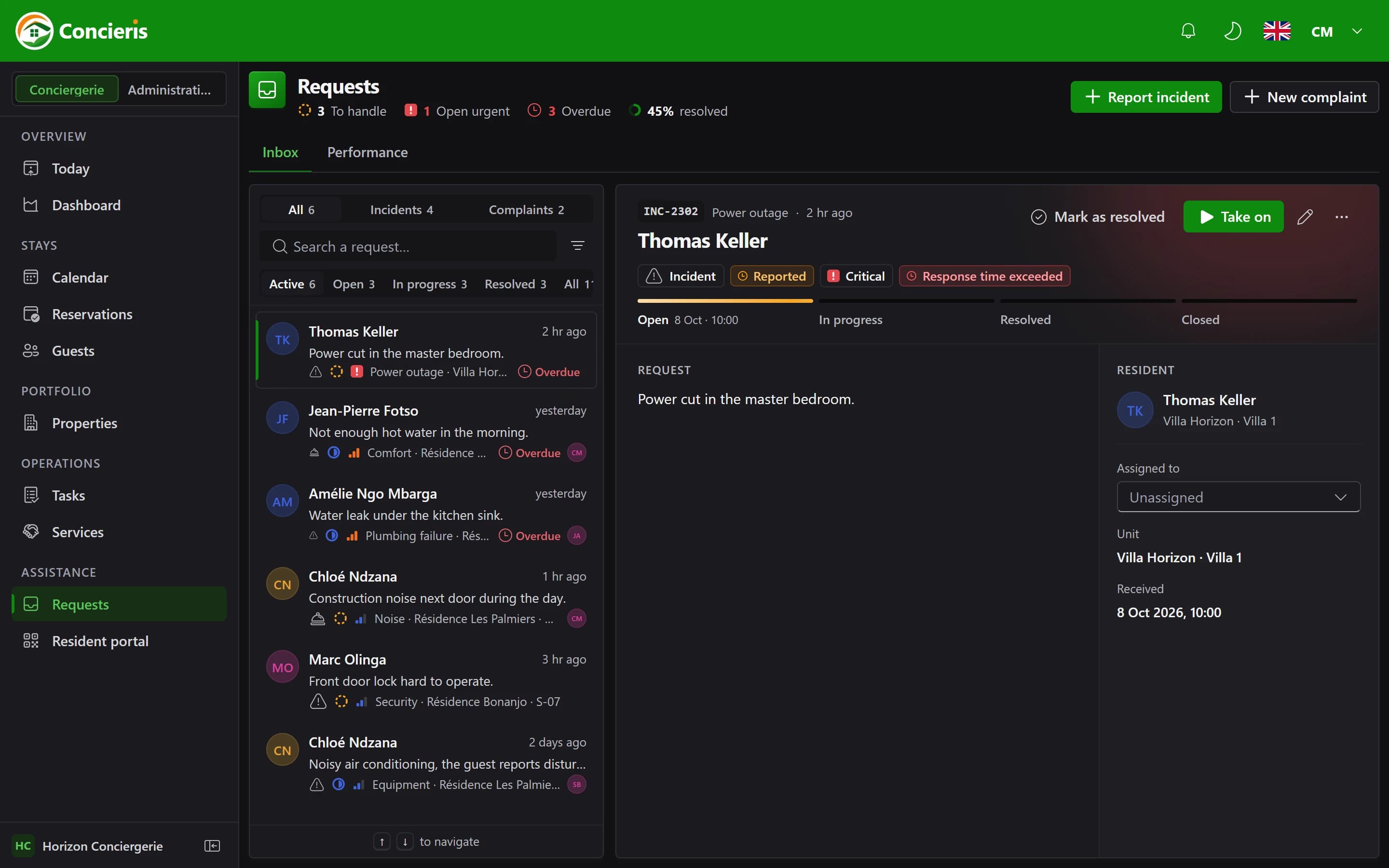Click the Take on button

(1233, 217)
